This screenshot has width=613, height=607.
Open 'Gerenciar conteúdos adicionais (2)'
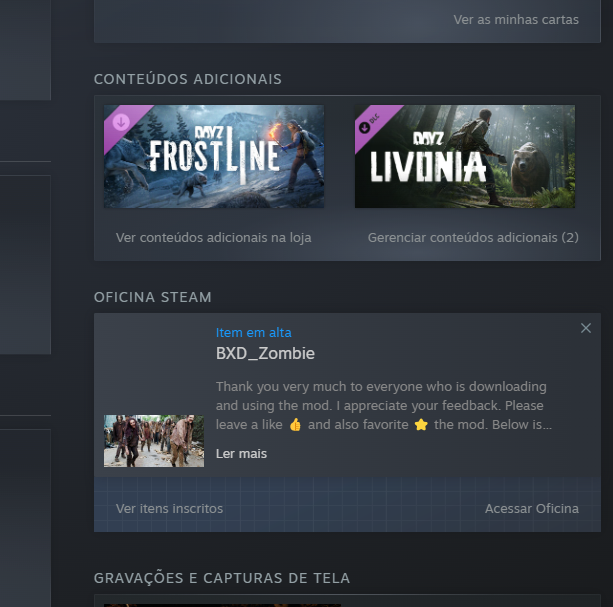point(473,238)
